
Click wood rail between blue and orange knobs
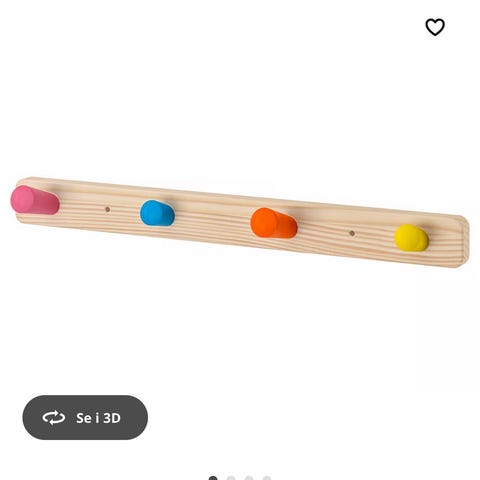click(212, 218)
